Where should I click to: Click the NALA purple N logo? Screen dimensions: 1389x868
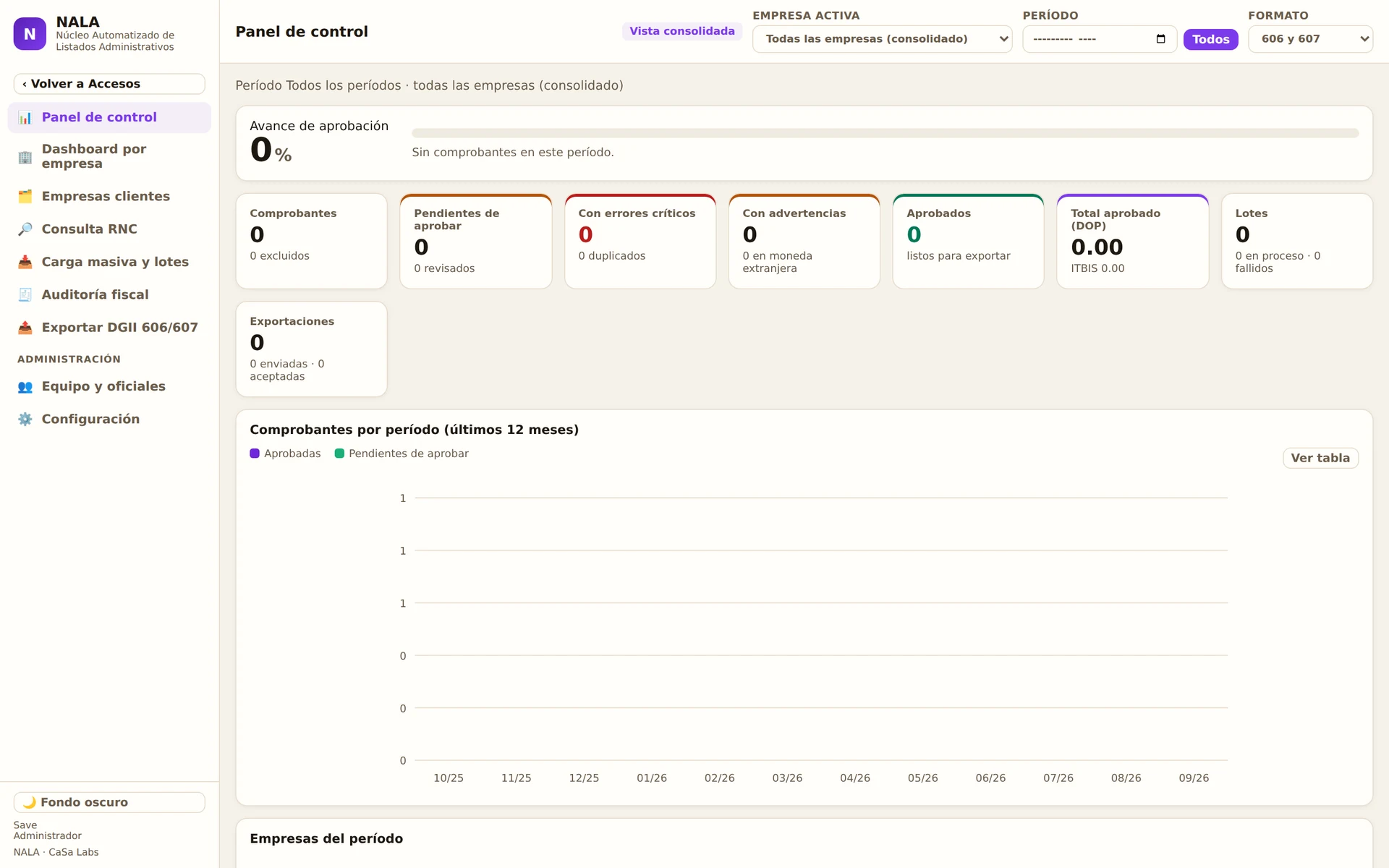30,33
